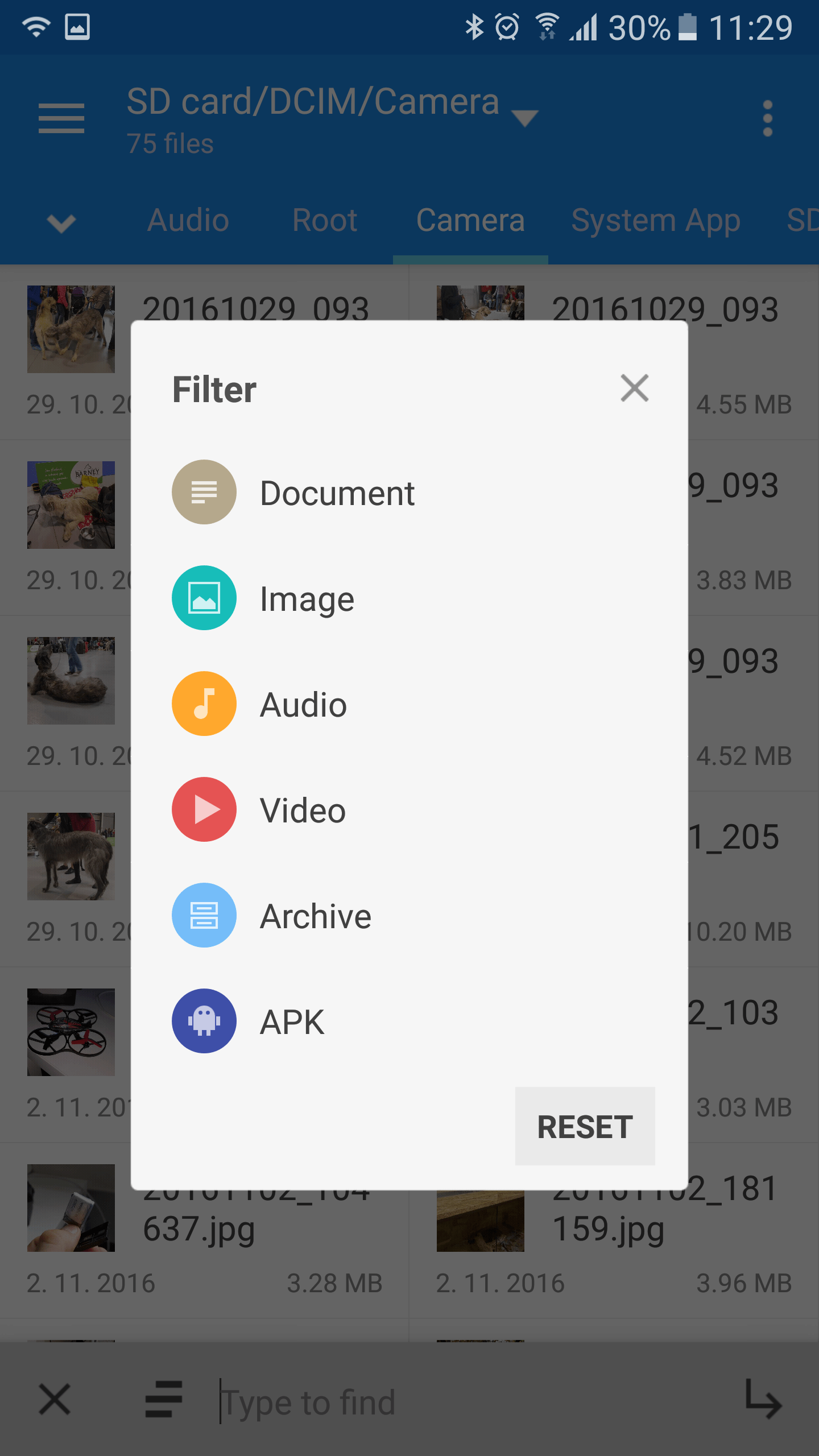Expand the bookmarks chevron beside Audio tab
819x1456 pixels.
[x=61, y=223]
